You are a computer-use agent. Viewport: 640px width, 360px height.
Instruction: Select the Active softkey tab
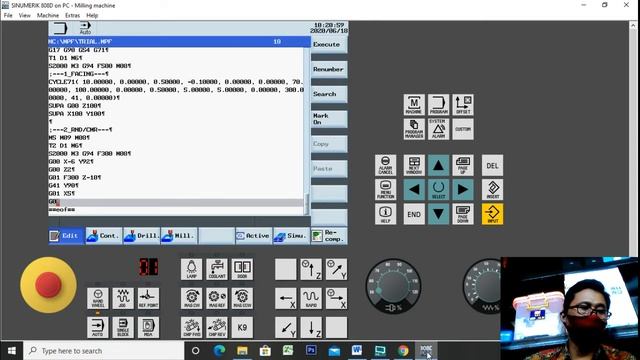point(254,236)
